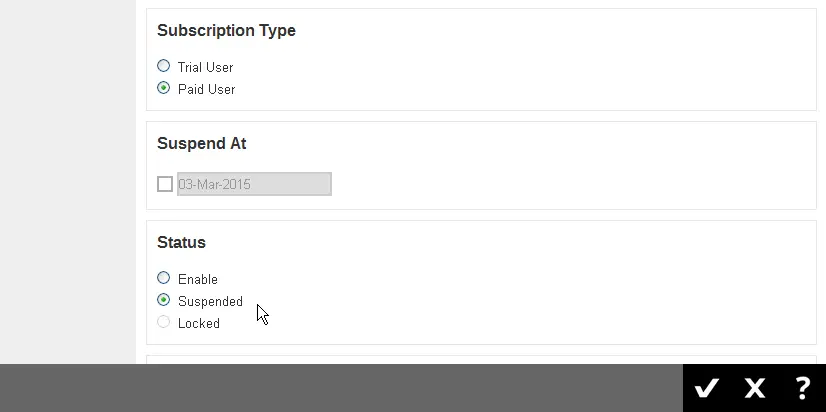The image size is (826, 412).
Task: Select the Paid User radio button
Action: [x=164, y=88]
